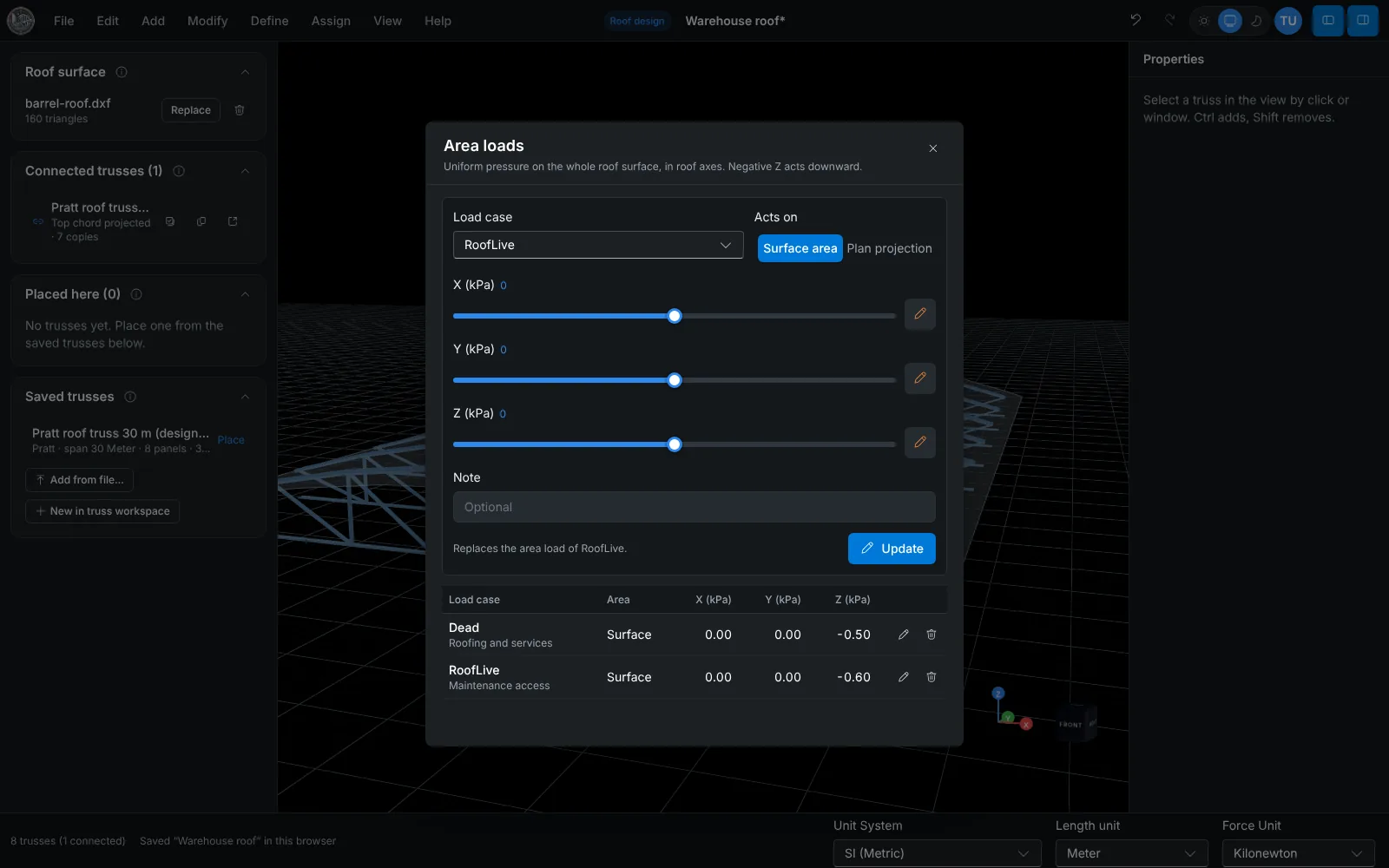1389x868 pixels.
Task: Delete the RoofLive load row
Action: pos(931,677)
